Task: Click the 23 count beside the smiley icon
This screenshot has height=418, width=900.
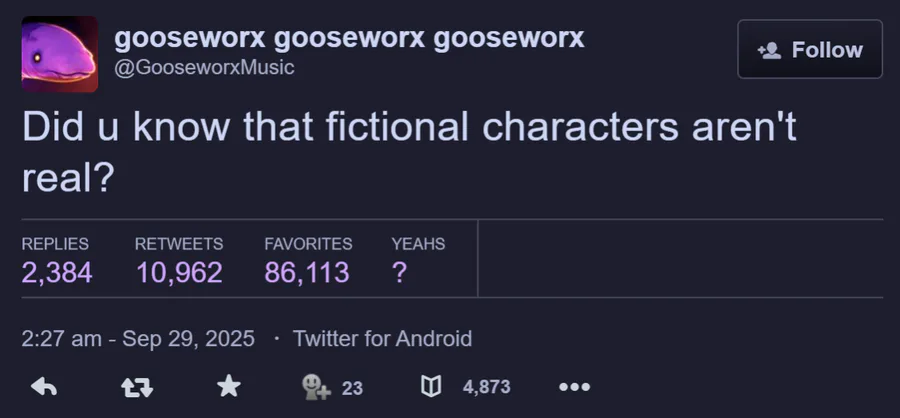Action: [x=352, y=388]
